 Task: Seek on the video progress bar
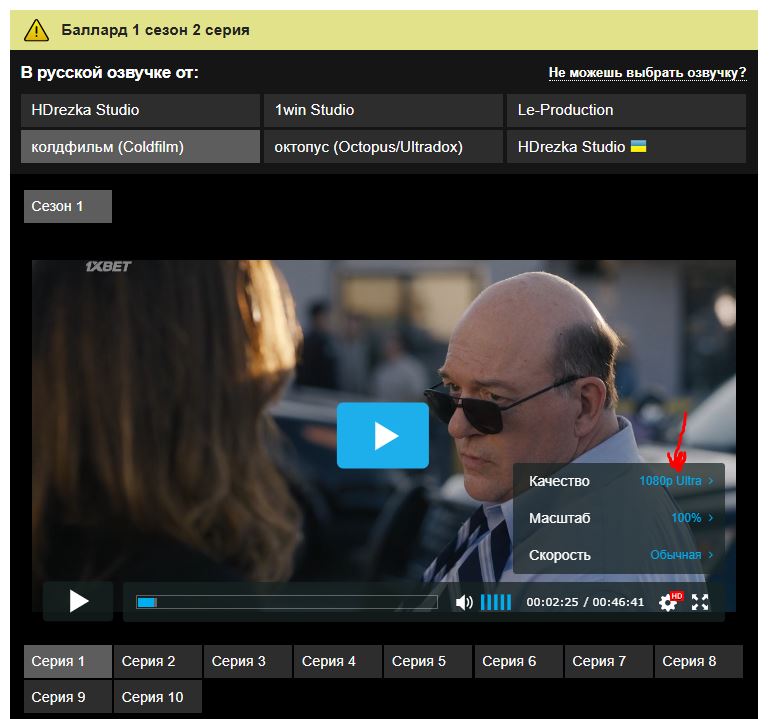click(x=287, y=602)
